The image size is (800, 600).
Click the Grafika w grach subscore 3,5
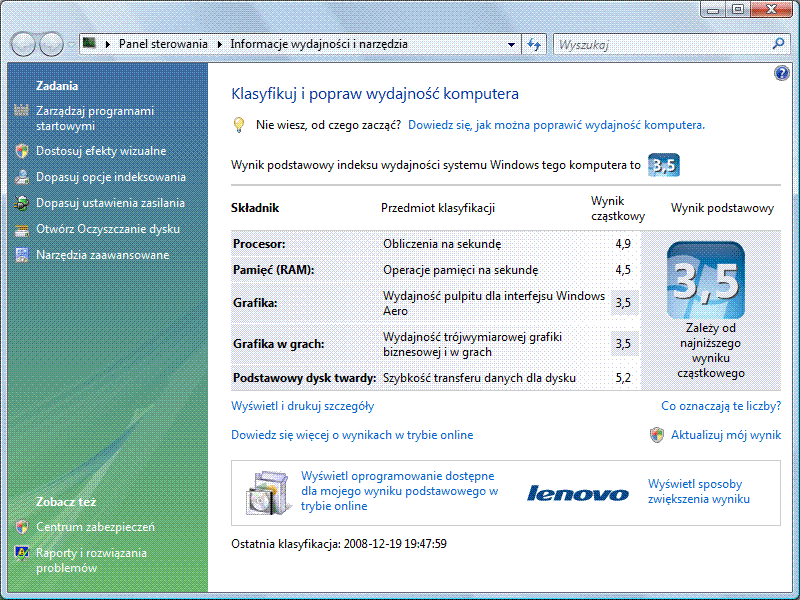point(623,344)
